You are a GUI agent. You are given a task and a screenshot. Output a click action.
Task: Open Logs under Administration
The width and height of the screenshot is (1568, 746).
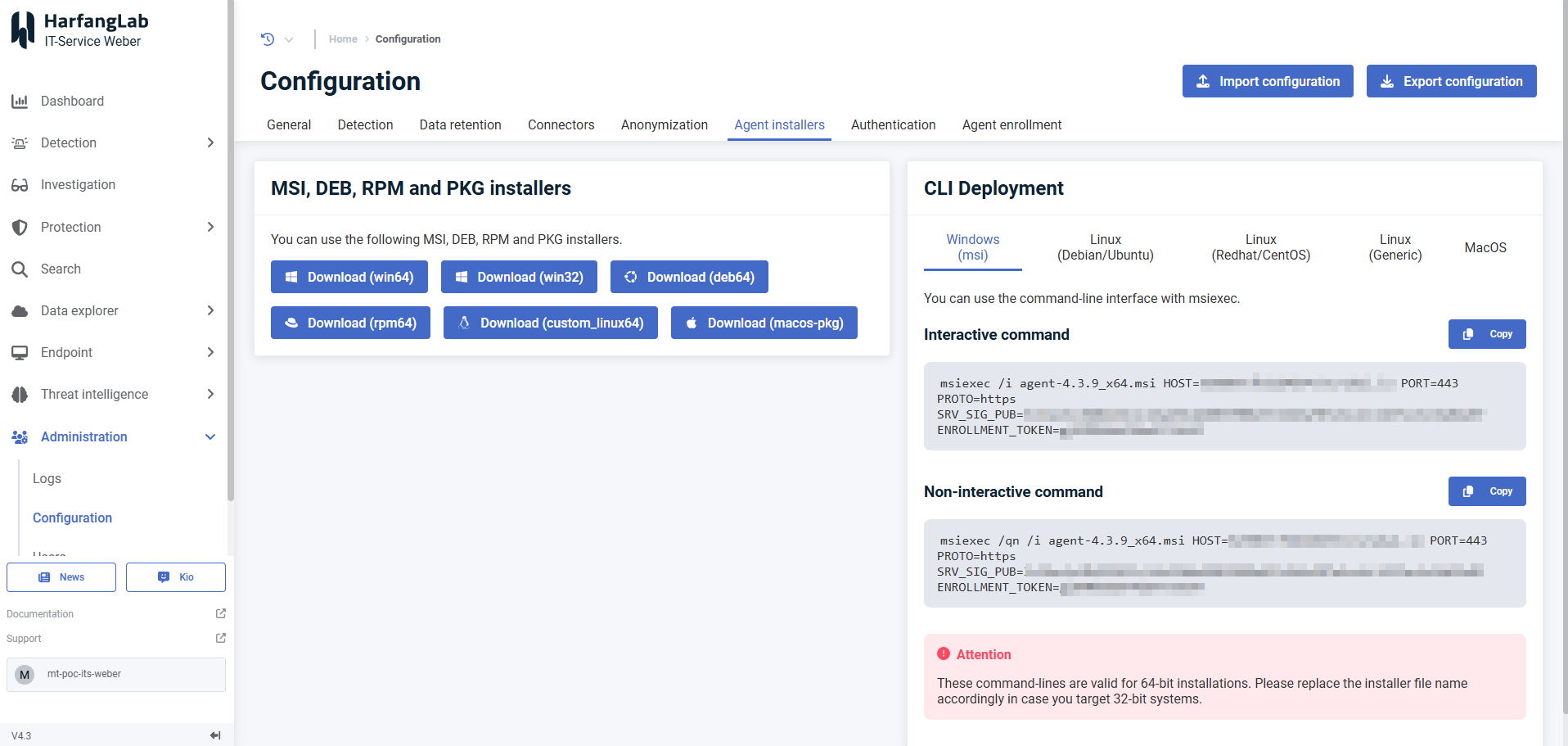(x=47, y=478)
